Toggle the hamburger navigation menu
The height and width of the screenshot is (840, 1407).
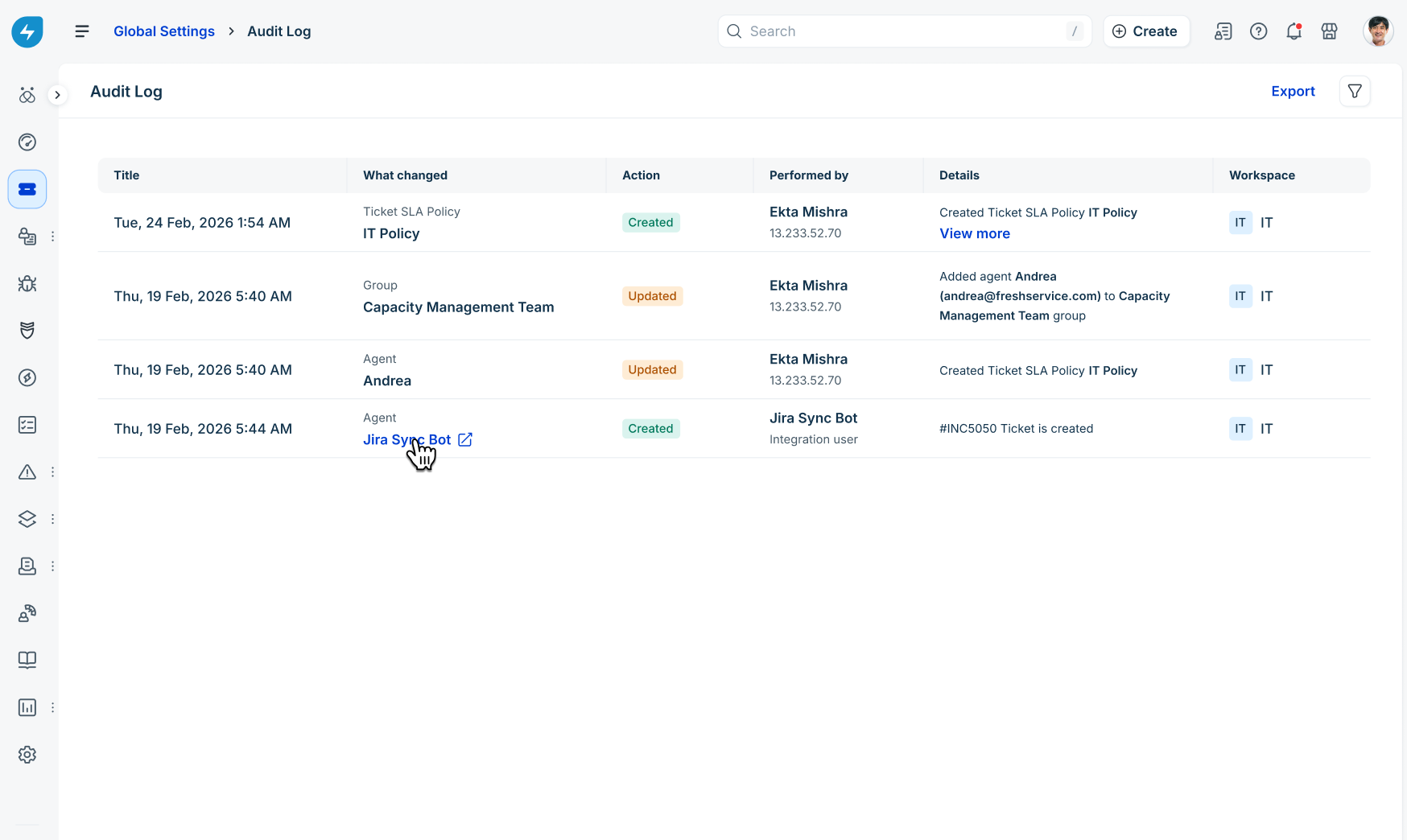tap(82, 31)
